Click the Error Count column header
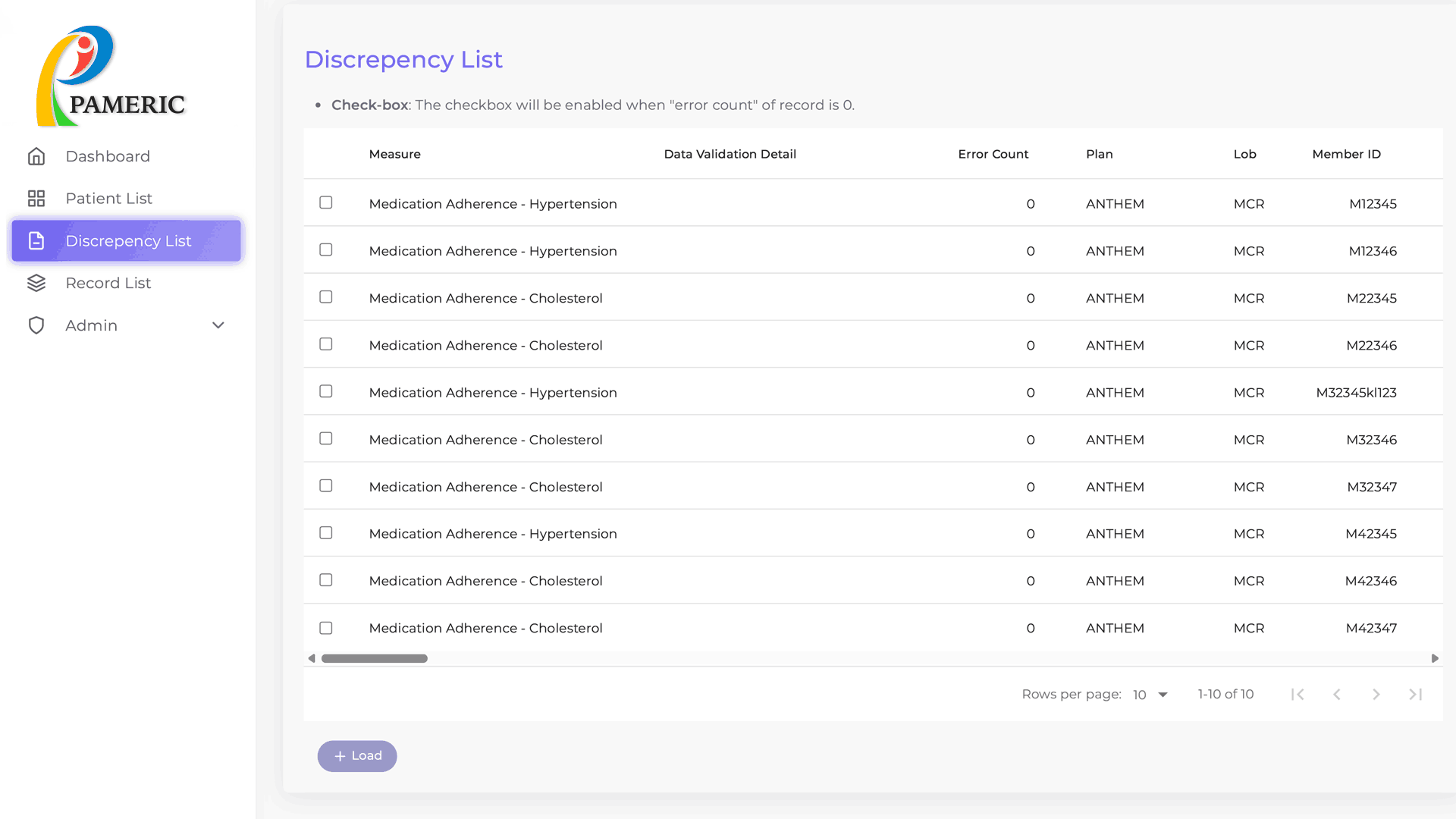 (993, 154)
